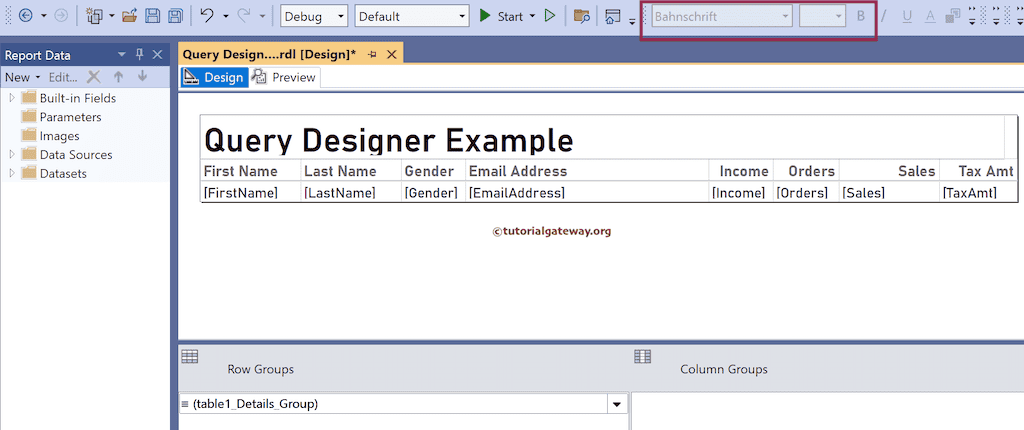Open the Undo history dropdown arrow
Image resolution: width=1024 pixels, height=430 pixels.
point(225,16)
